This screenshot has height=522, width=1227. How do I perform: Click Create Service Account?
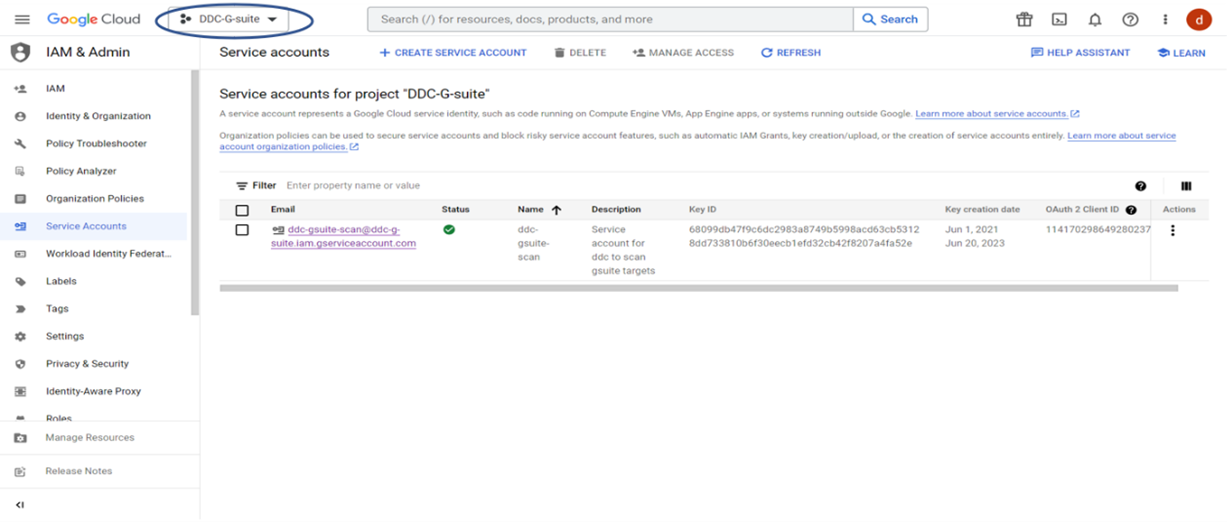(x=453, y=53)
